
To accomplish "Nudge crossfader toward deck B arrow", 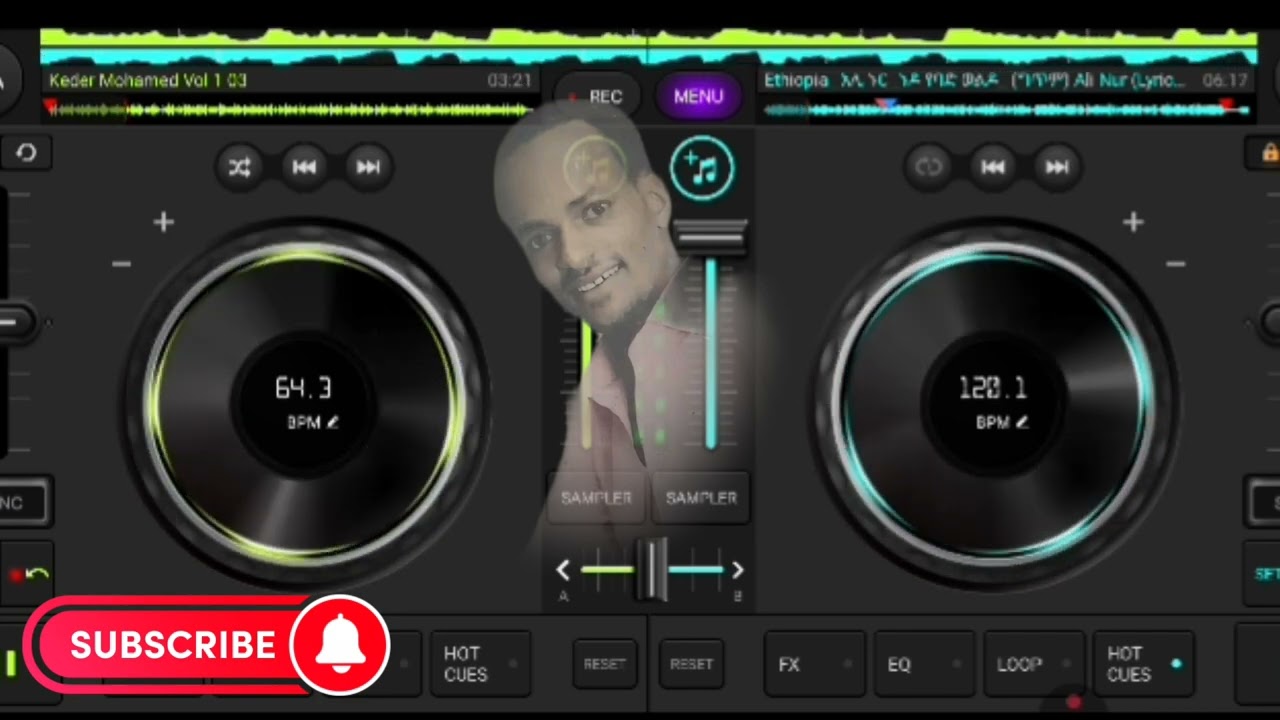I will tap(738, 570).
